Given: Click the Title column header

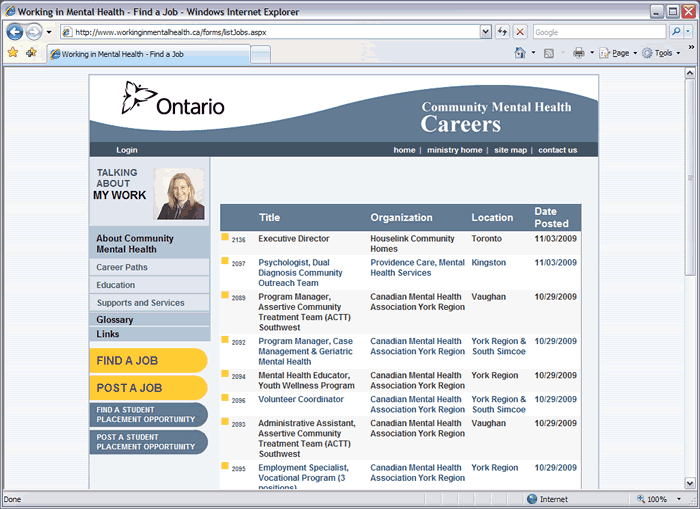Looking at the screenshot, I should point(269,217).
